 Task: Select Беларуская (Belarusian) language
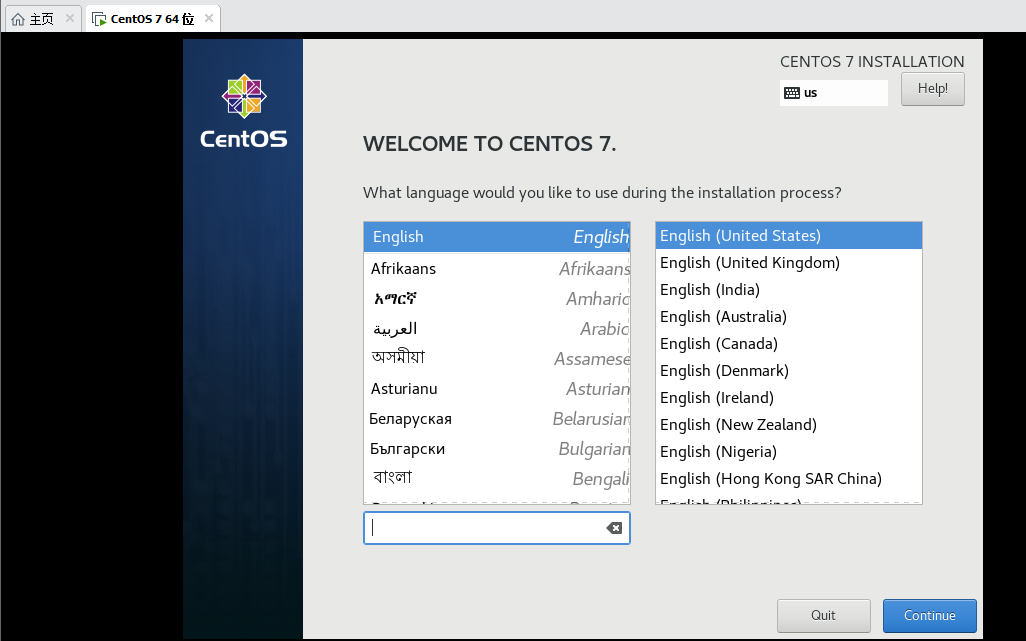click(x=497, y=419)
